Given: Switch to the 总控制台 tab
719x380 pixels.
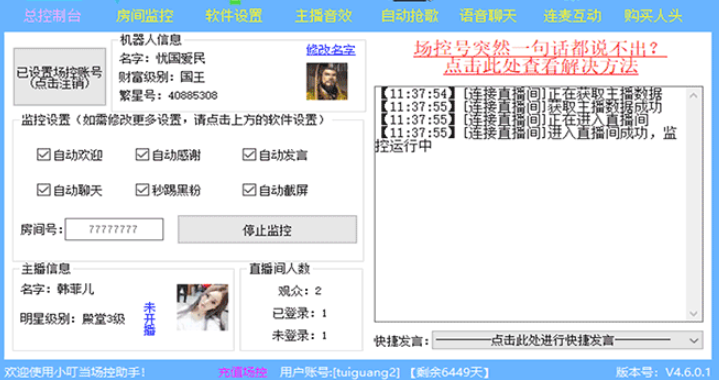Looking at the screenshot, I should (52, 16).
